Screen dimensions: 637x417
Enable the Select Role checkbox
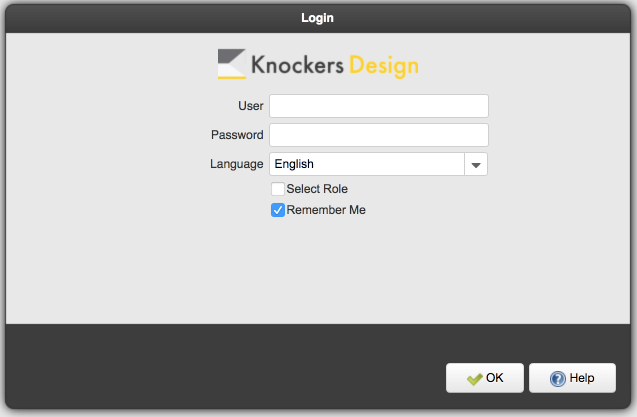click(278, 189)
